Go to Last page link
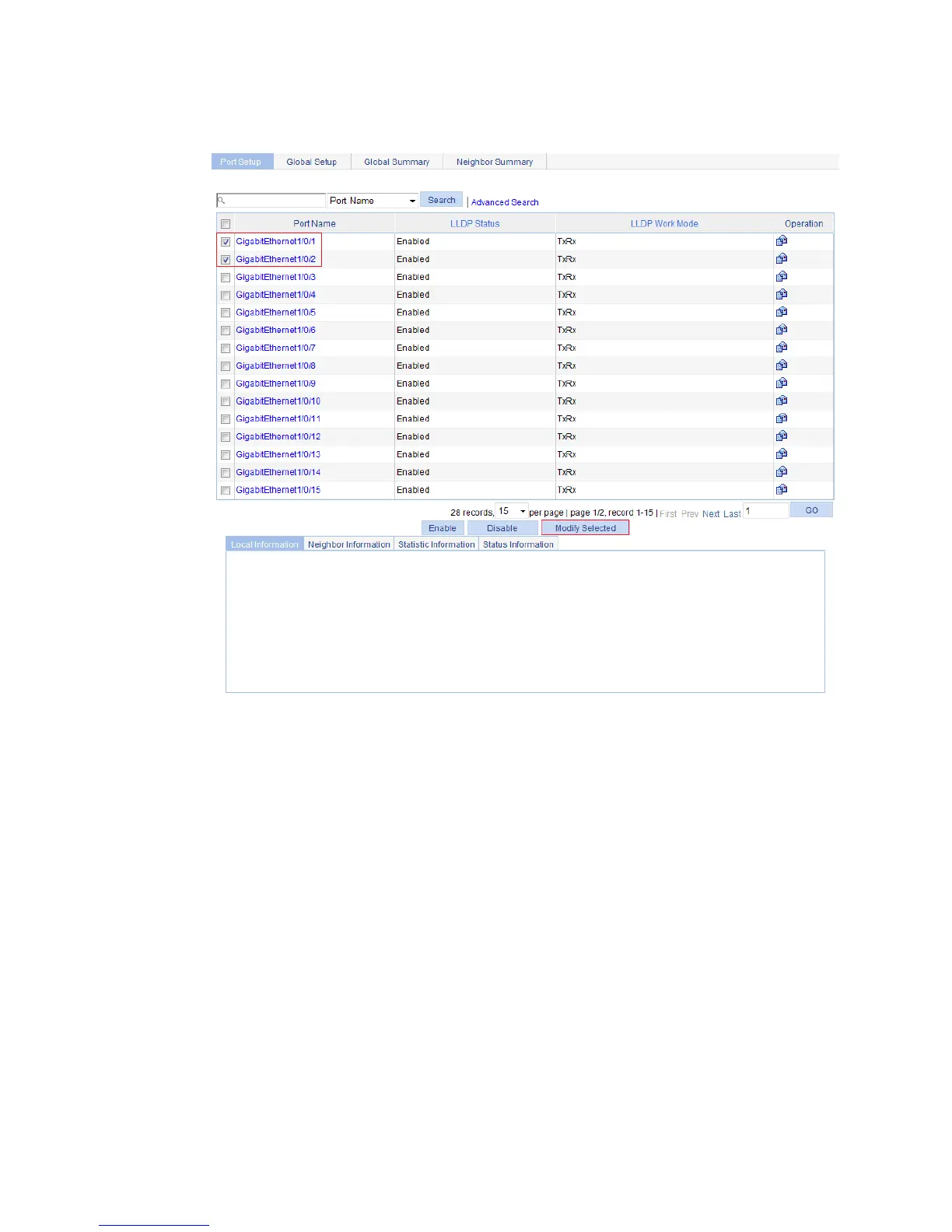The image size is (952, 1232). click(732, 514)
